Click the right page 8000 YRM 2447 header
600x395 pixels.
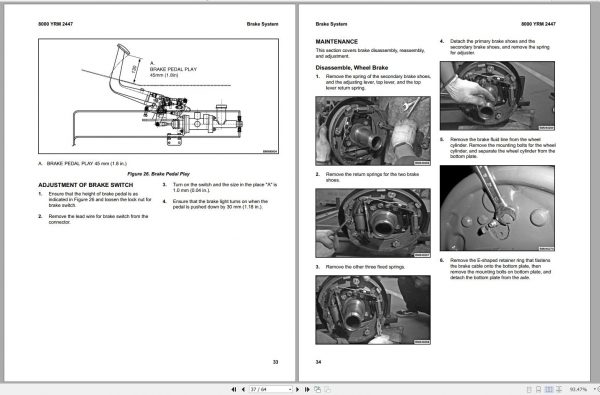[538, 24]
